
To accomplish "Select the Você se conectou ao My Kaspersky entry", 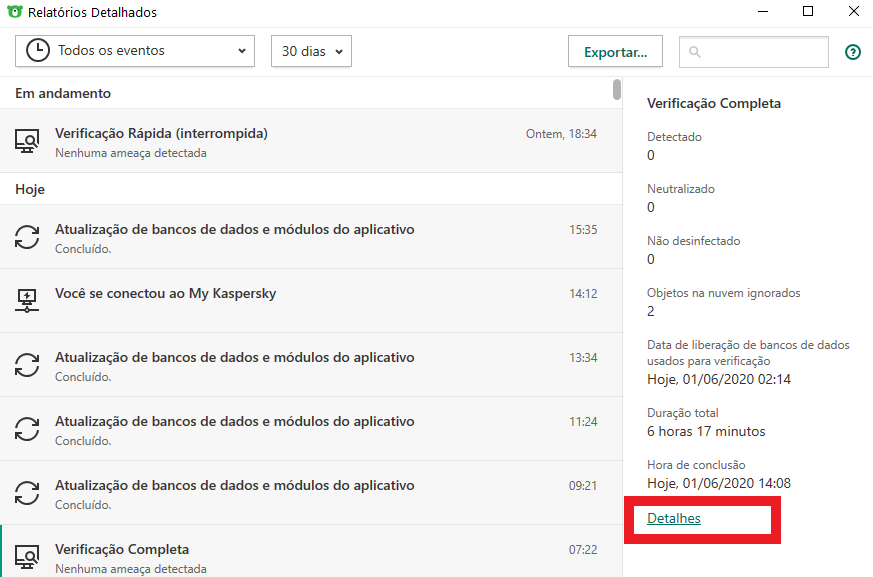I will pyautogui.click(x=311, y=301).
